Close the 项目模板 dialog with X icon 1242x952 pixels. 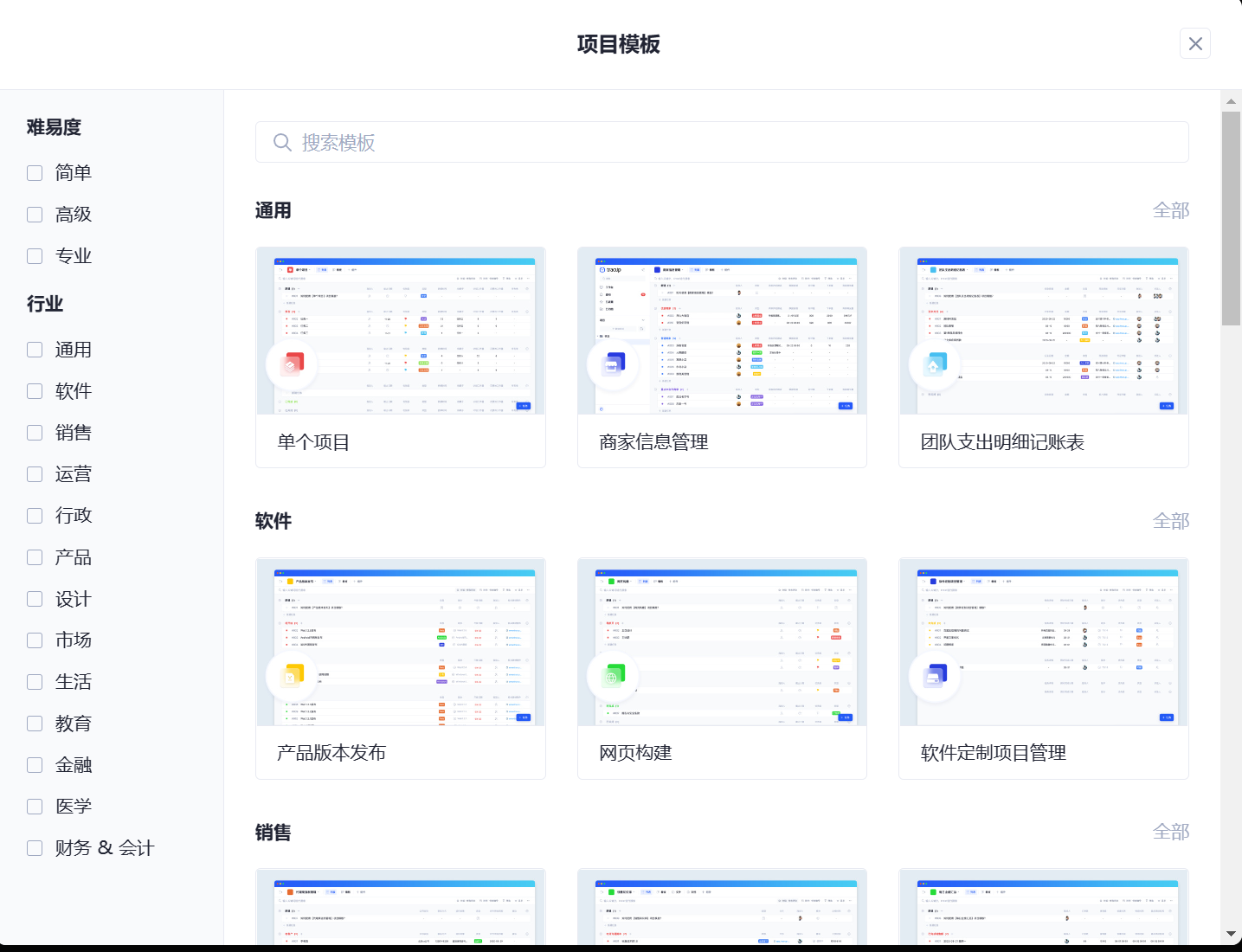pyautogui.click(x=1194, y=43)
